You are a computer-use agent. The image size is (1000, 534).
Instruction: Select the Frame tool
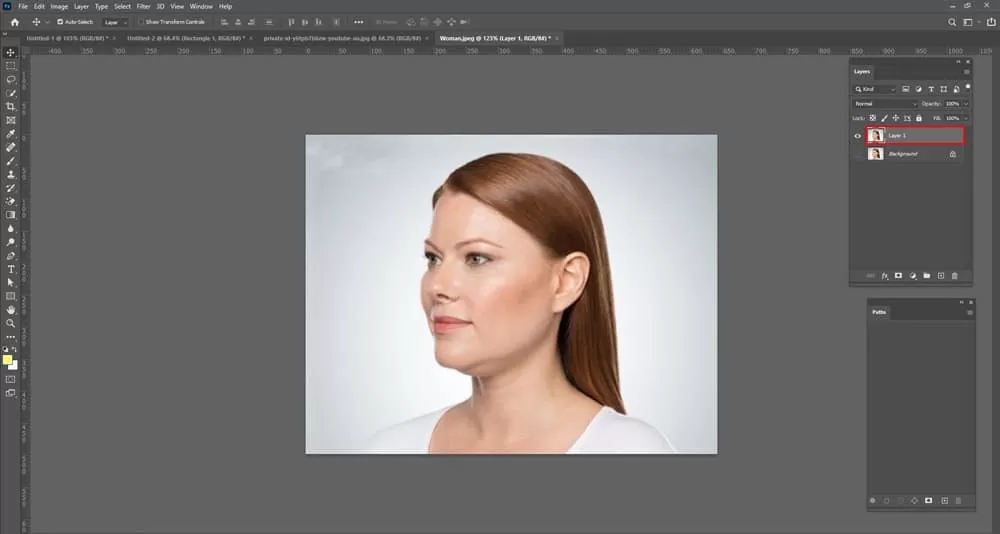click(x=11, y=120)
